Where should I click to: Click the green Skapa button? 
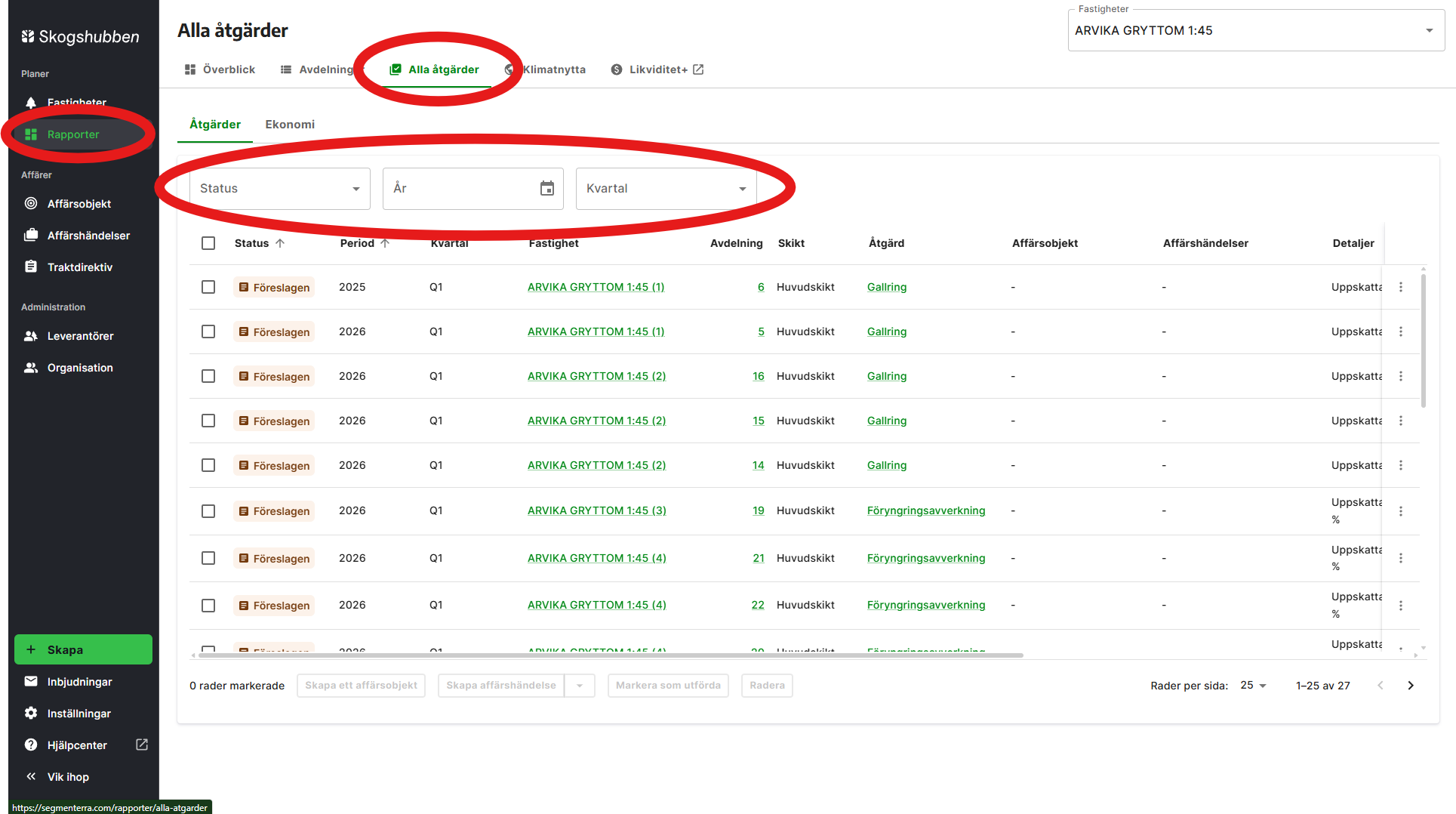83,649
